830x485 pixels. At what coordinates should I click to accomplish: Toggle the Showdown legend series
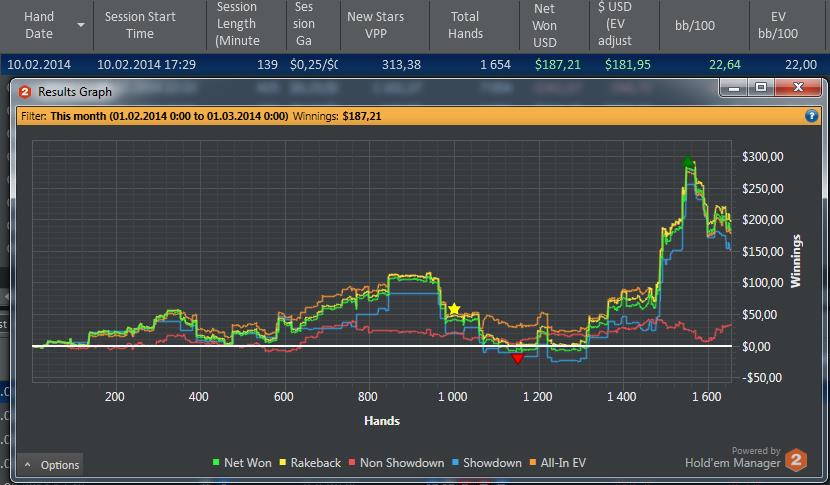[x=486, y=463]
